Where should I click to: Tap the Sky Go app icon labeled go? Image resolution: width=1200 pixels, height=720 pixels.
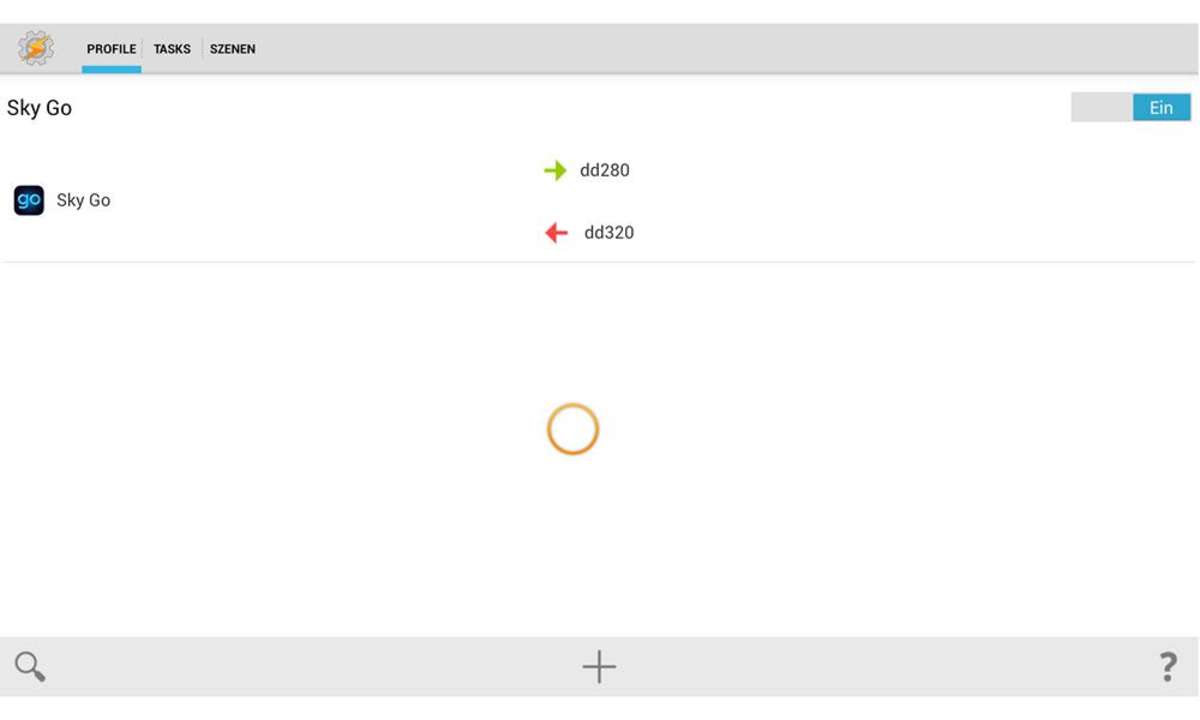pos(29,201)
